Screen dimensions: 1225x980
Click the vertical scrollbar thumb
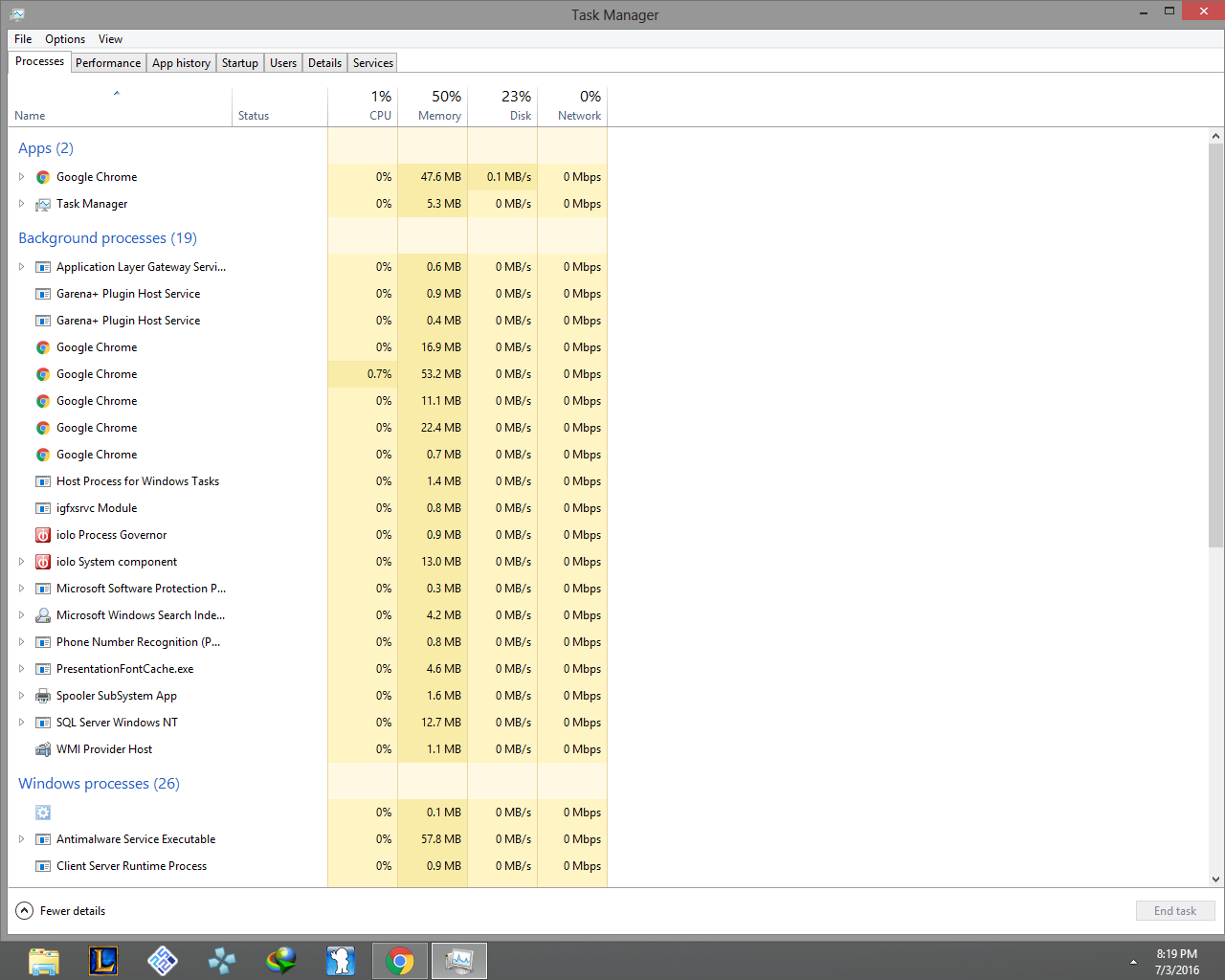1215,345
